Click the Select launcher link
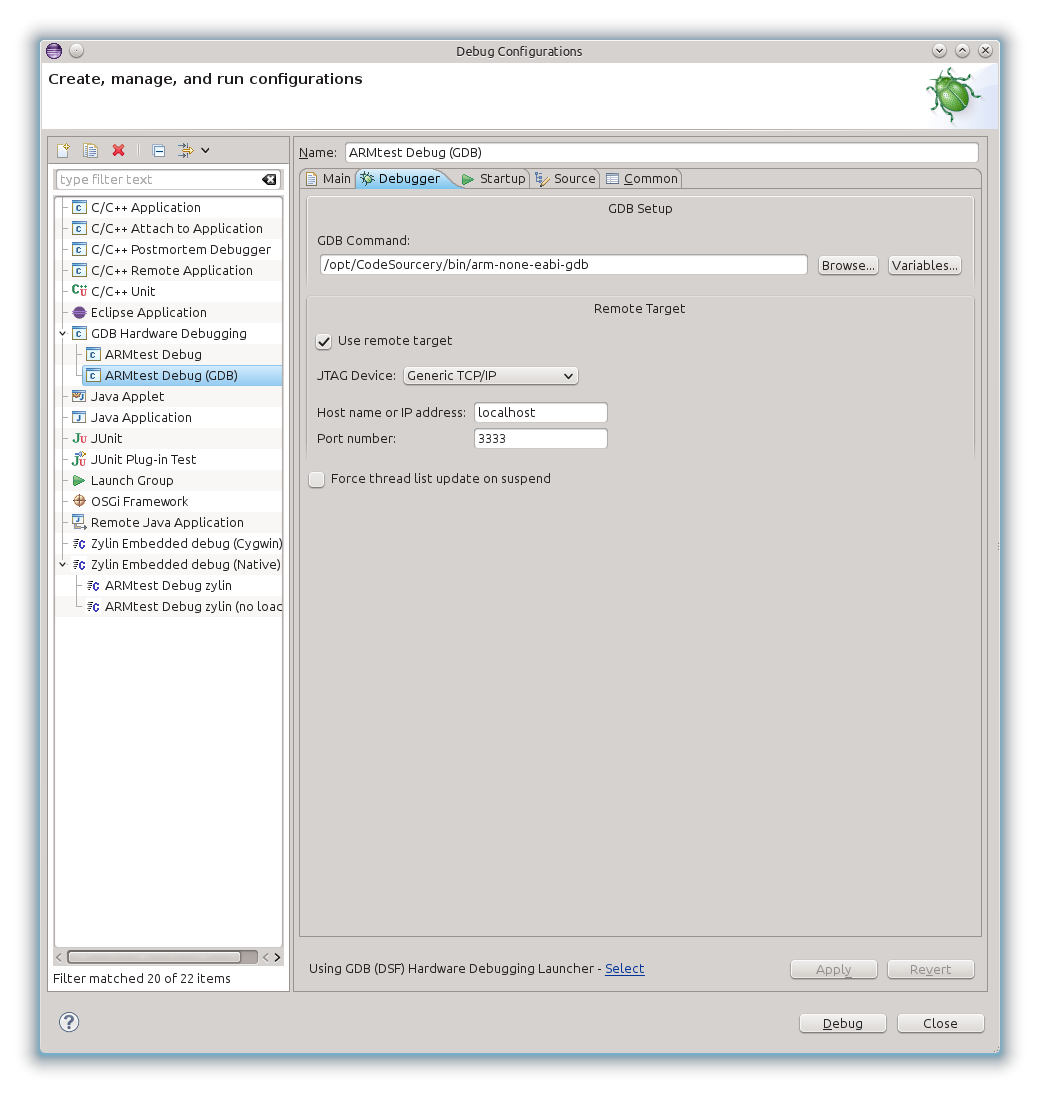Image resolution: width=1040 pixels, height=1093 pixels. tap(624, 968)
